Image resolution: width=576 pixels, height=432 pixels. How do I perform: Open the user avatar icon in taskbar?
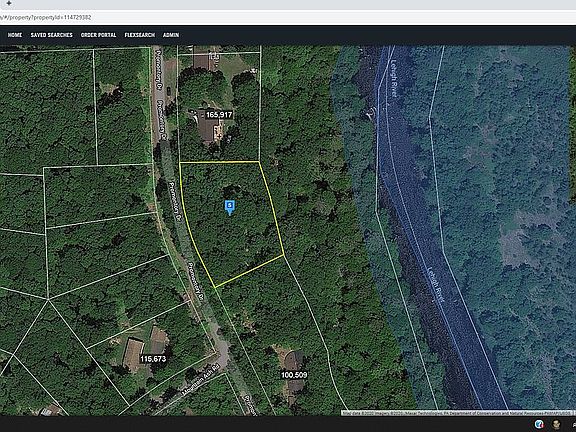click(556, 424)
